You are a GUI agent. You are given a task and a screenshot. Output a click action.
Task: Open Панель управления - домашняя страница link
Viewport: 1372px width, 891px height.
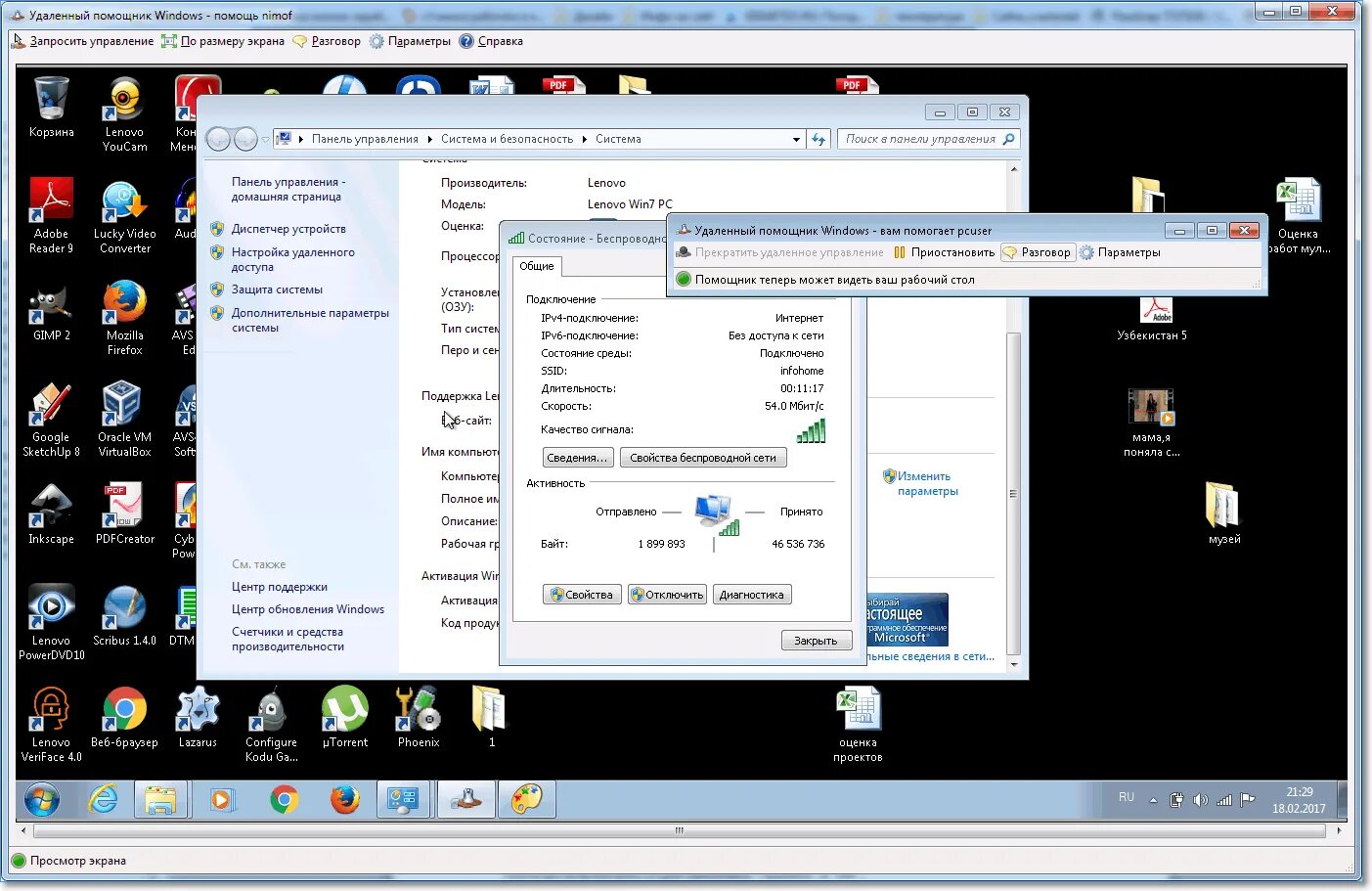click(x=288, y=189)
